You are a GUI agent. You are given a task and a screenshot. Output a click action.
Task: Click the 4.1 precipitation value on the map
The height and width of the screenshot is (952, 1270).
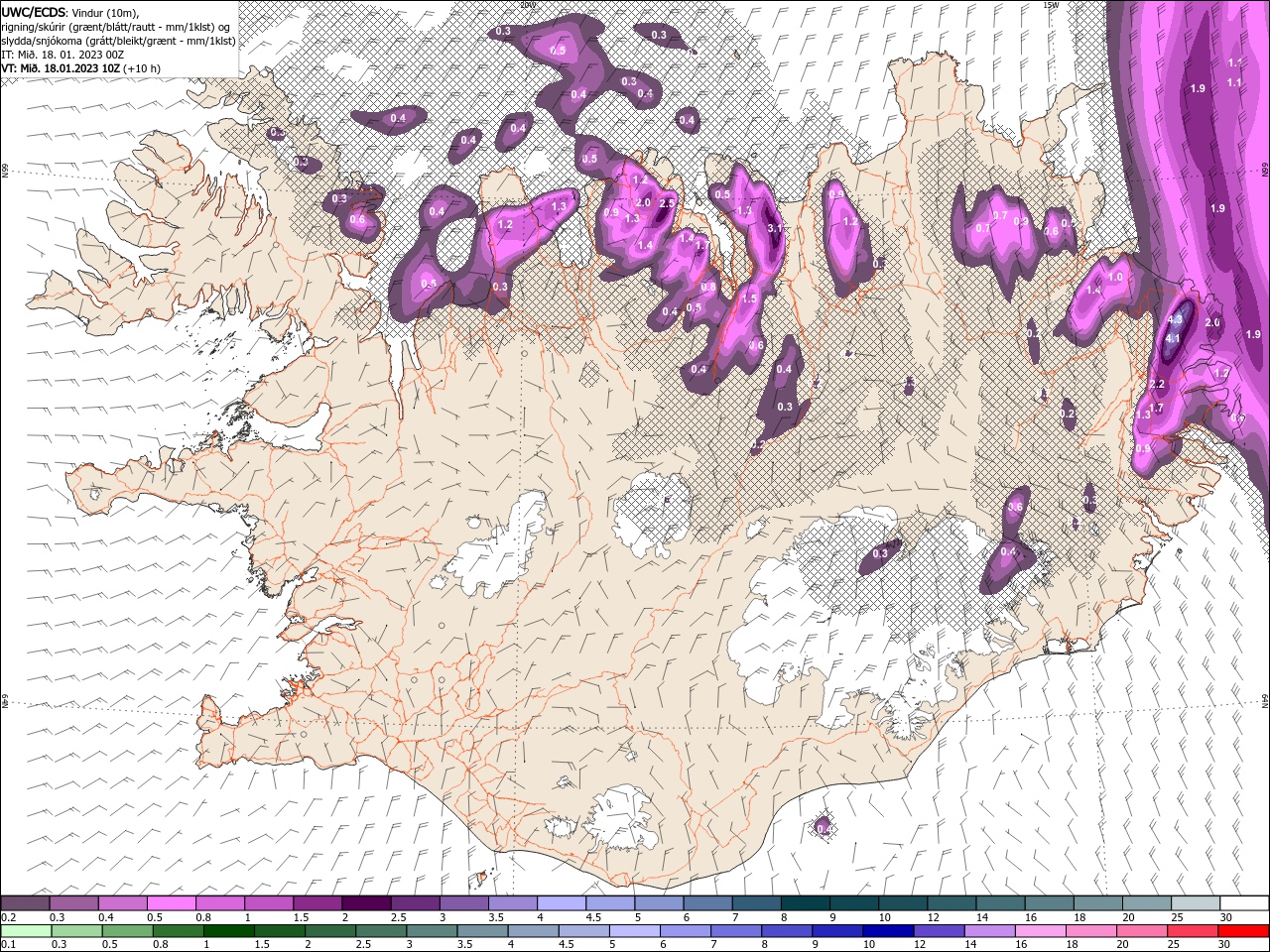coord(1172,339)
